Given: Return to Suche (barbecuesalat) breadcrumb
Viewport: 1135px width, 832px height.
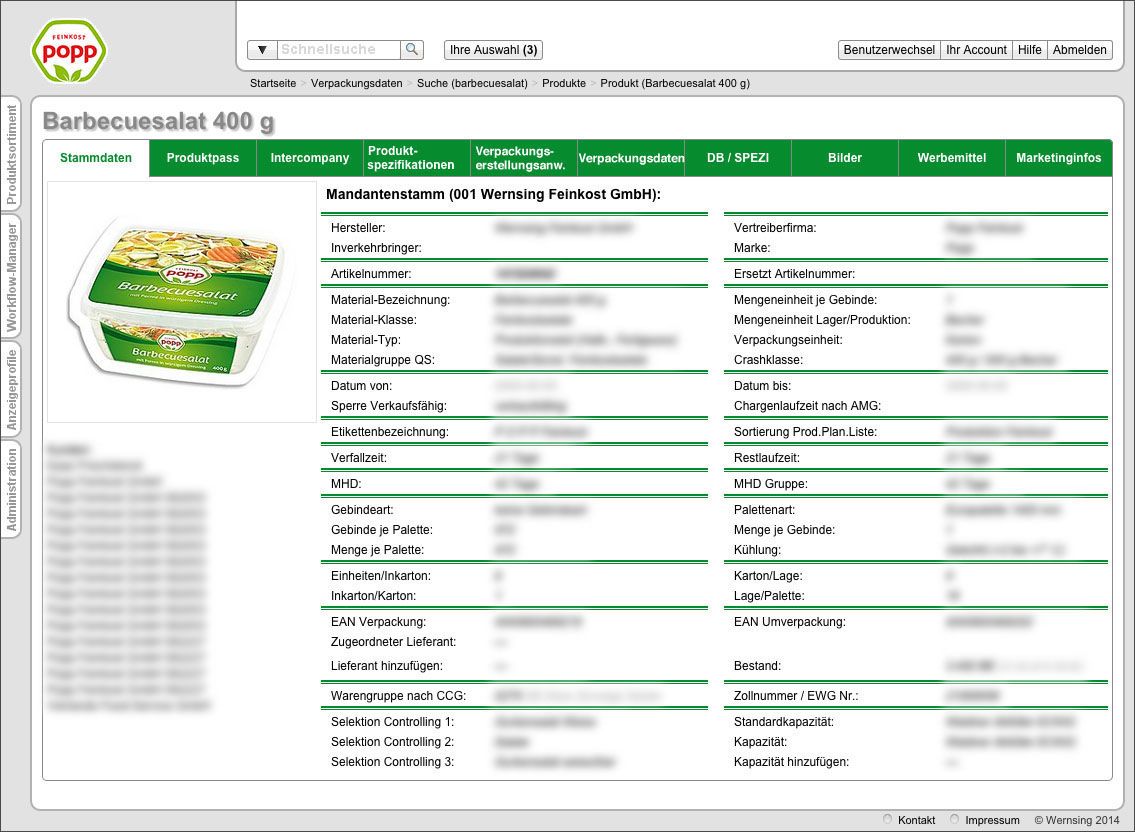Looking at the screenshot, I should click(x=472, y=83).
